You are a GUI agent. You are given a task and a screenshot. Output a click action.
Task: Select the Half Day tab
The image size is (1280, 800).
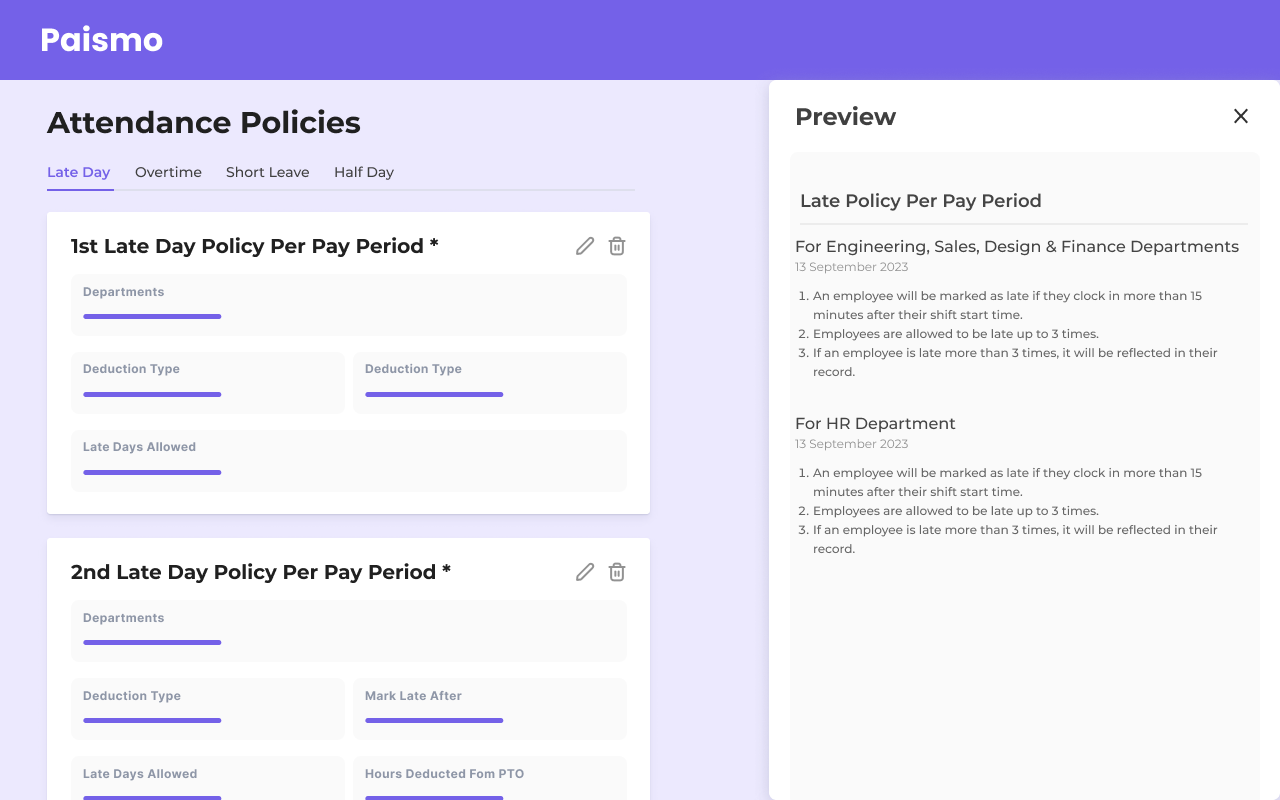[x=364, y=172]
